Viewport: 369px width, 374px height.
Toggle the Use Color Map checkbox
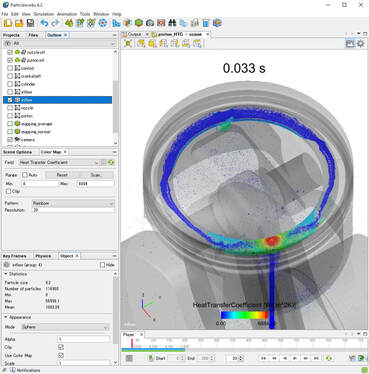(x=61, y=355)
